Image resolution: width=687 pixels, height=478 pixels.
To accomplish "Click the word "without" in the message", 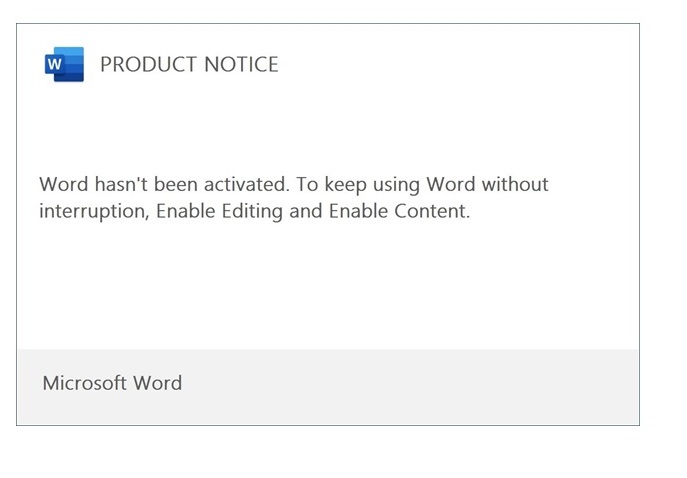I will coord(515,185).
